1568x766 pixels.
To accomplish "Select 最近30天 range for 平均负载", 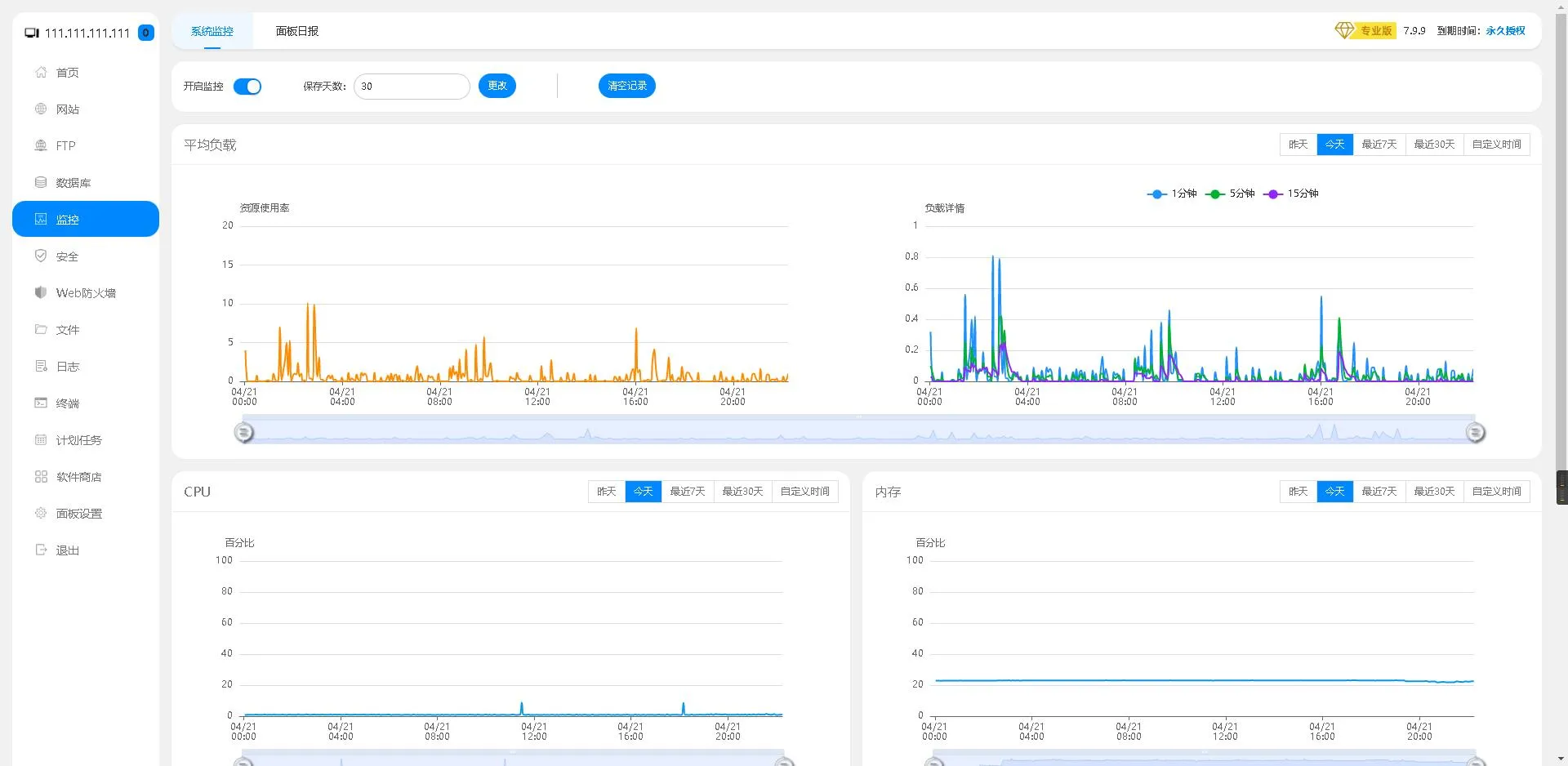I will coord(1435,145).
